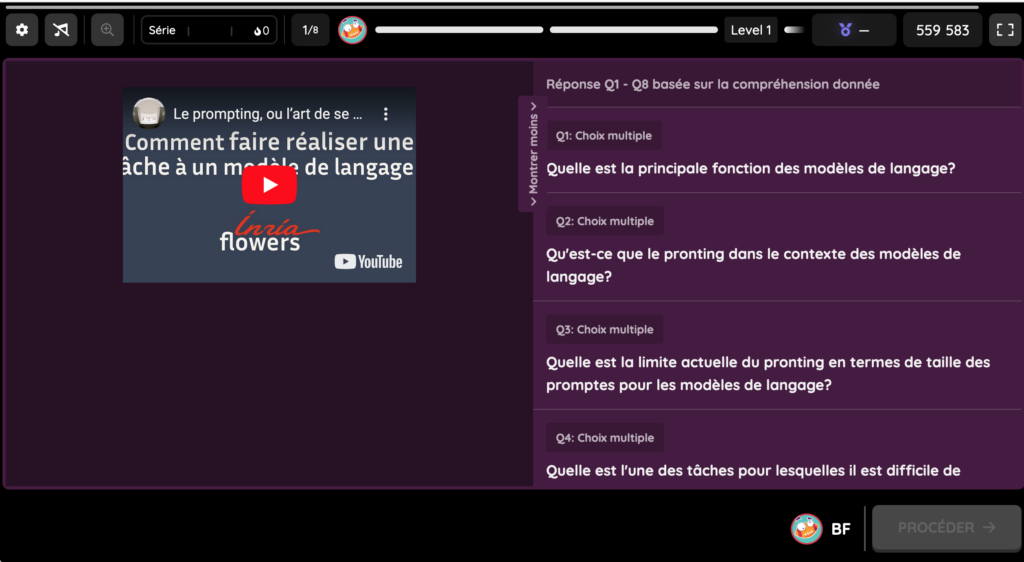Click the 559 583 points score

coord(942,30)
